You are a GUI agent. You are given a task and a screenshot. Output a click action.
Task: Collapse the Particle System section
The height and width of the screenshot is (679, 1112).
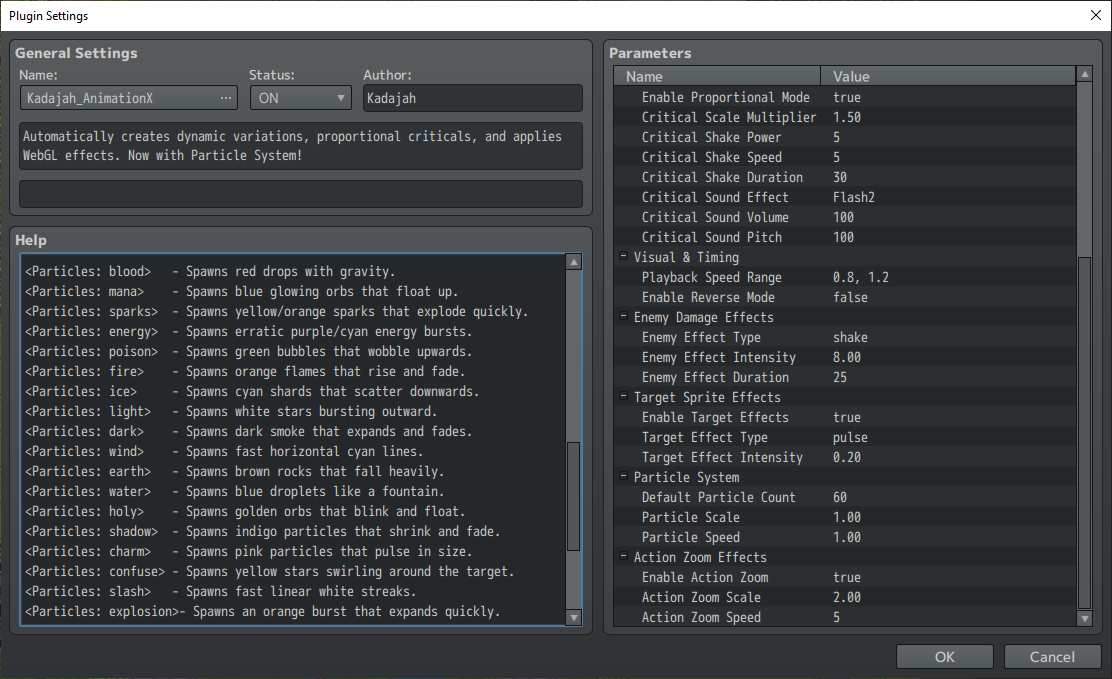tap(623, 476)
